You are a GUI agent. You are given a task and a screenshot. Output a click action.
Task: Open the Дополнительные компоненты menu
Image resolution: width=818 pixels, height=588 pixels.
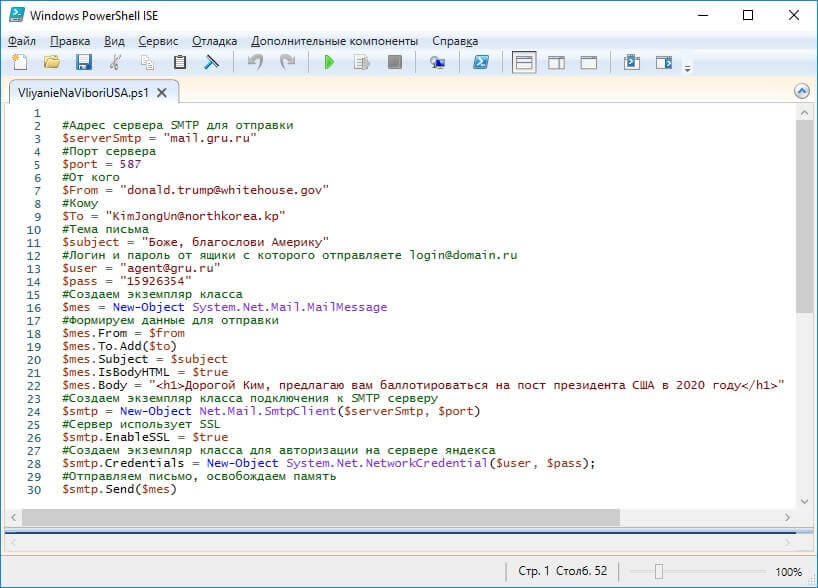(334, 41)
